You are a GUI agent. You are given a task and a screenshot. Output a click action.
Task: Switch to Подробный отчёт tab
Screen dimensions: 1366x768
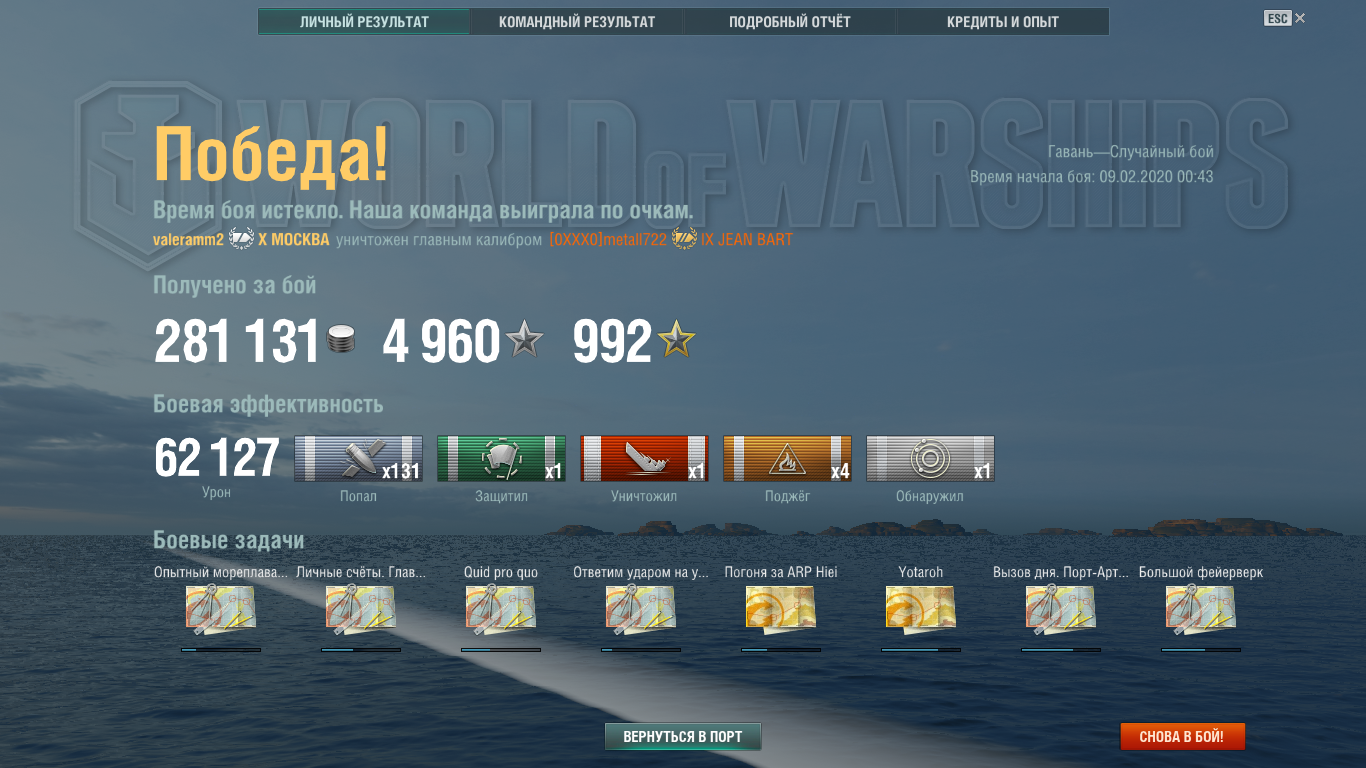[790, 22]
